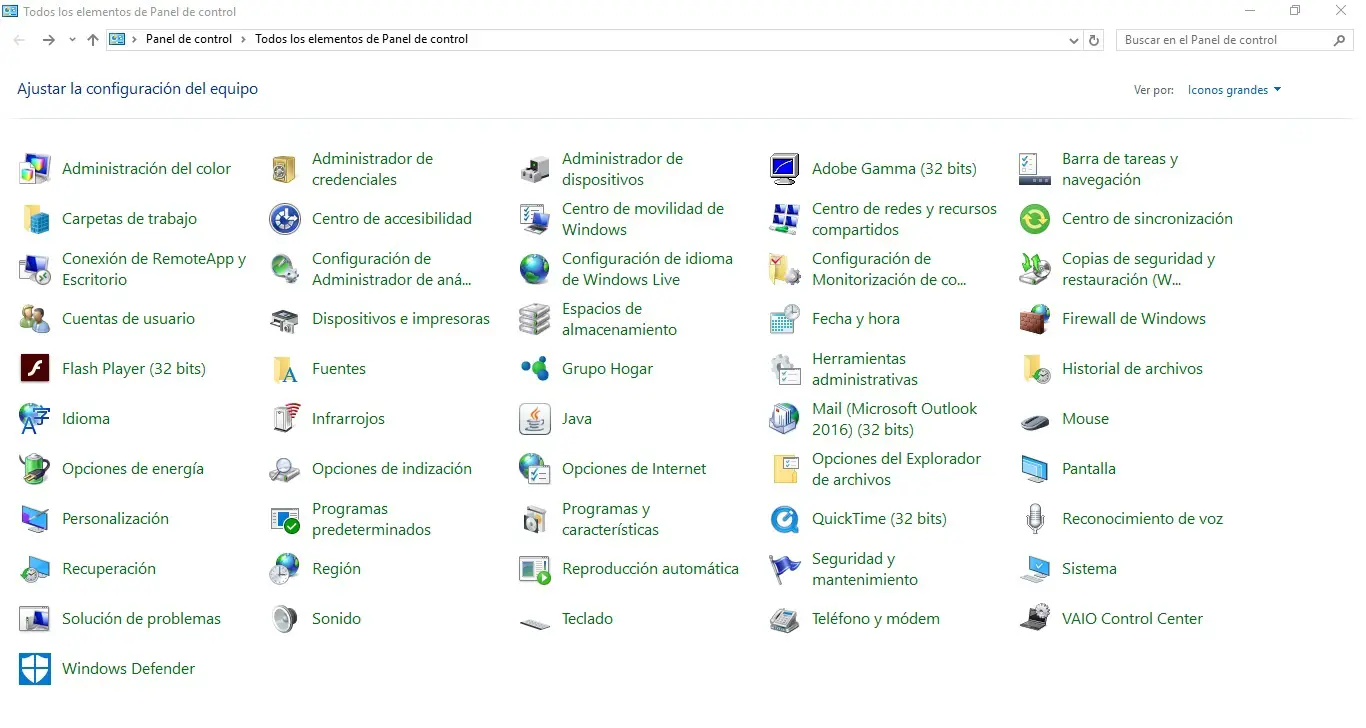1366x728 pixels.
Task: Open the Carpetas de trabajo folder icon
Action: coord(35,219)
